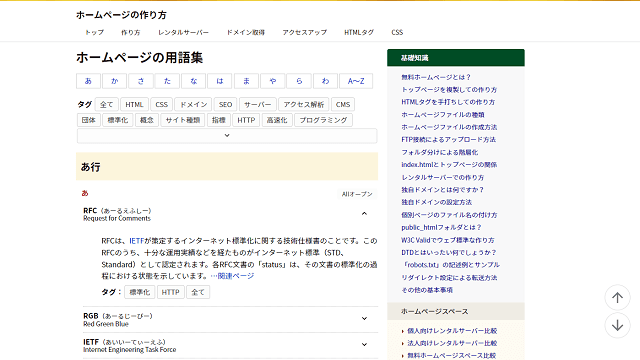Image resolution: width=640 pixels, height=360 pixels.
Task: Select the 団体 tag filter
Action: click(x=89, y=120)
